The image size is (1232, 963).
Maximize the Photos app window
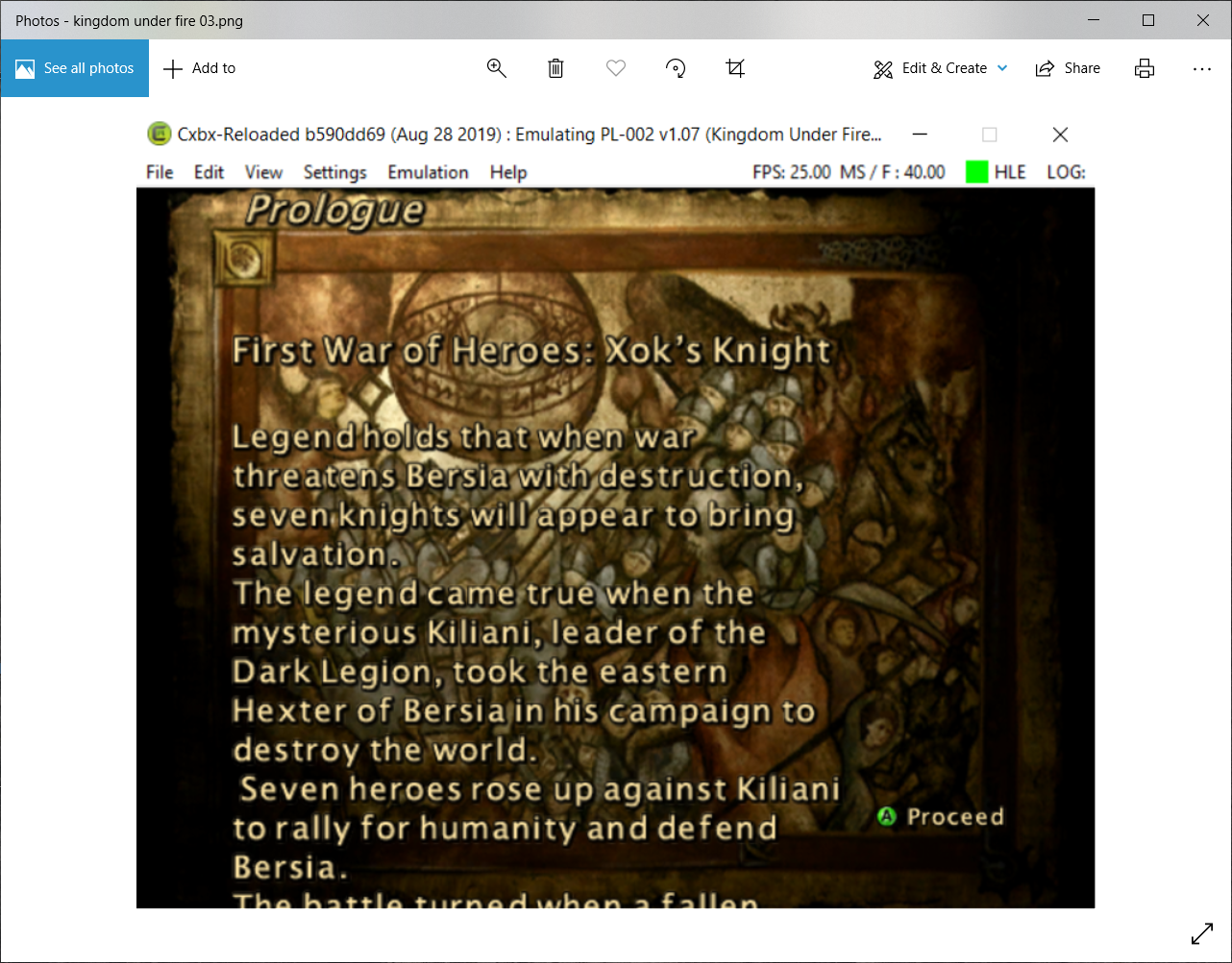(1148, 20)
